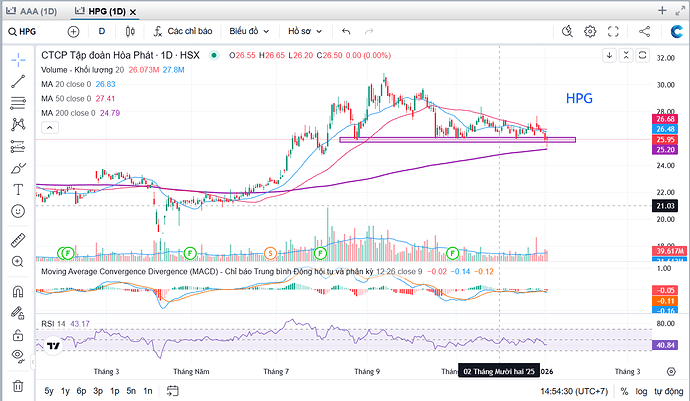Open the horizontal lines tool group
The width and height of the screenshot is (690, 401).
[18, 103]
